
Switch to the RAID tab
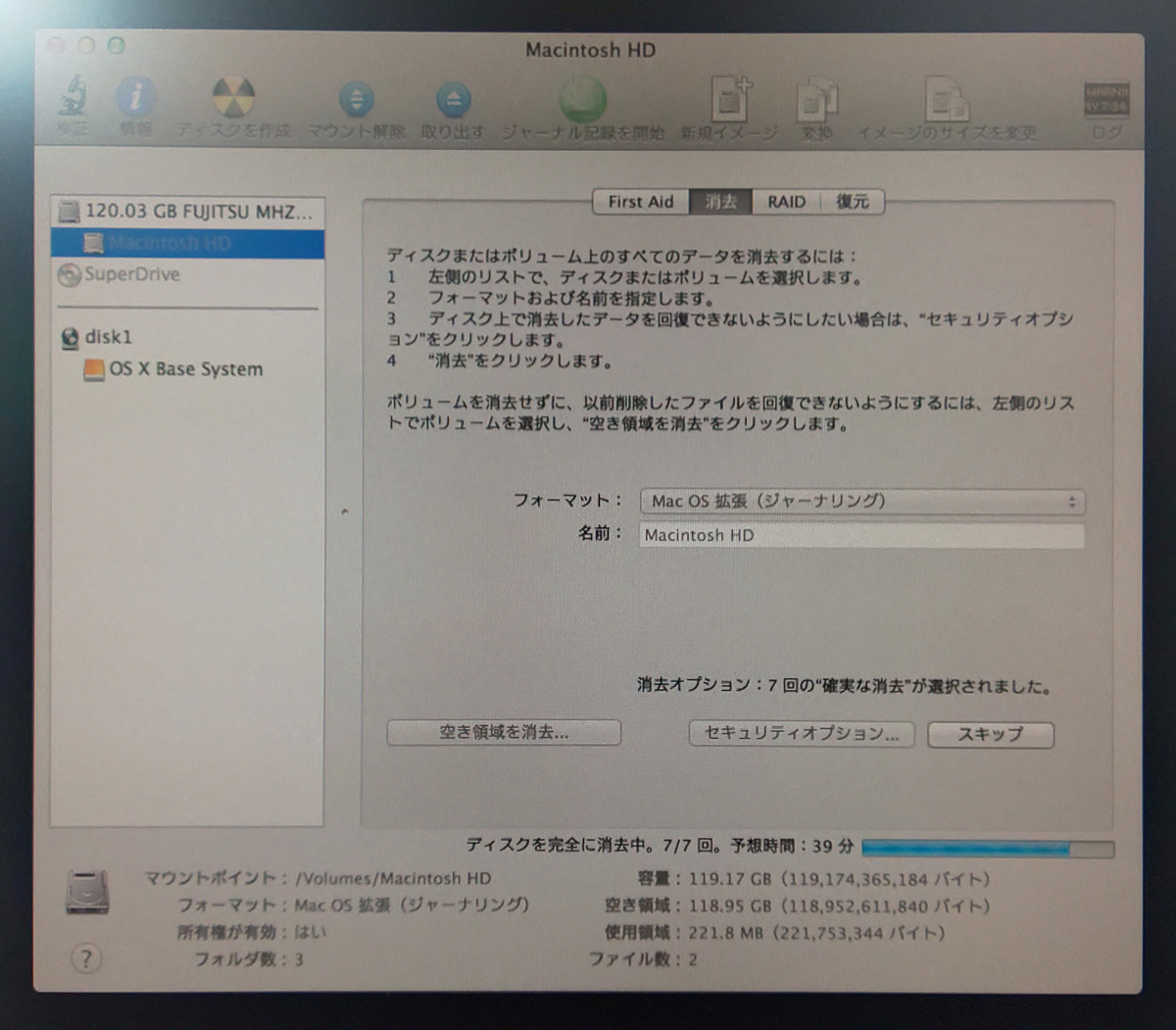pyautogui.click(x=786, y=202)
